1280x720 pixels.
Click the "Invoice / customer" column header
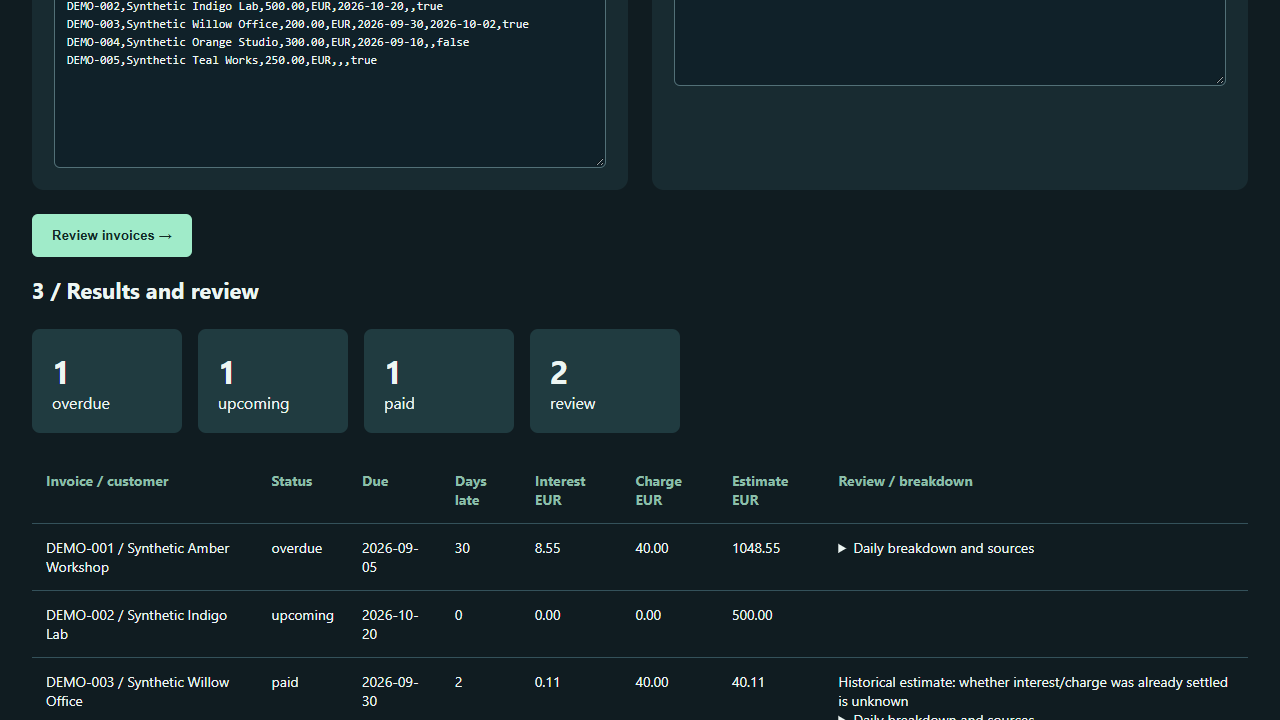coord(107,481)
